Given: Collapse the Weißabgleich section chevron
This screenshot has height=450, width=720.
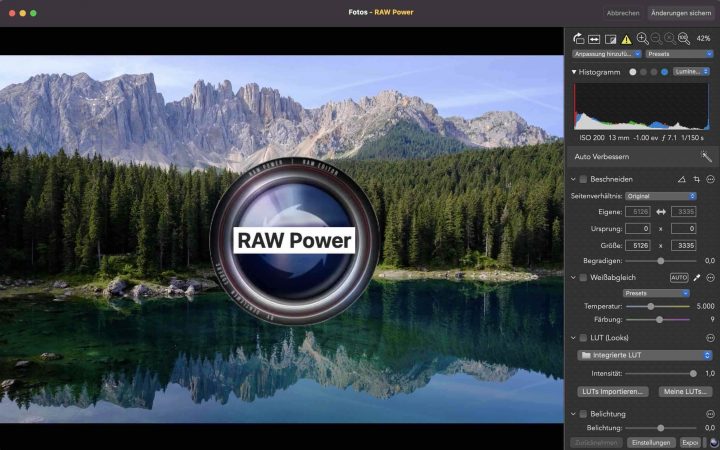Looking at the screenshot, I should click(x=573, y=277).
